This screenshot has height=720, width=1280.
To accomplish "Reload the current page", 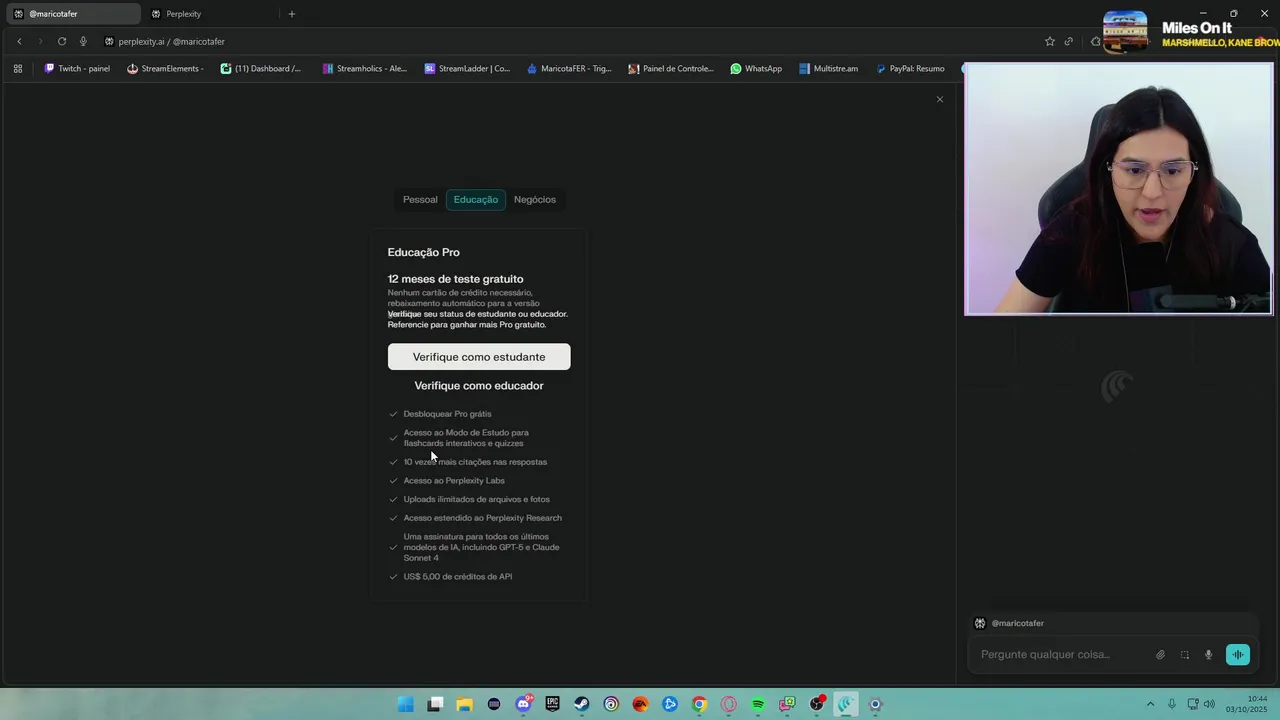I will click(x=62, y=41).
